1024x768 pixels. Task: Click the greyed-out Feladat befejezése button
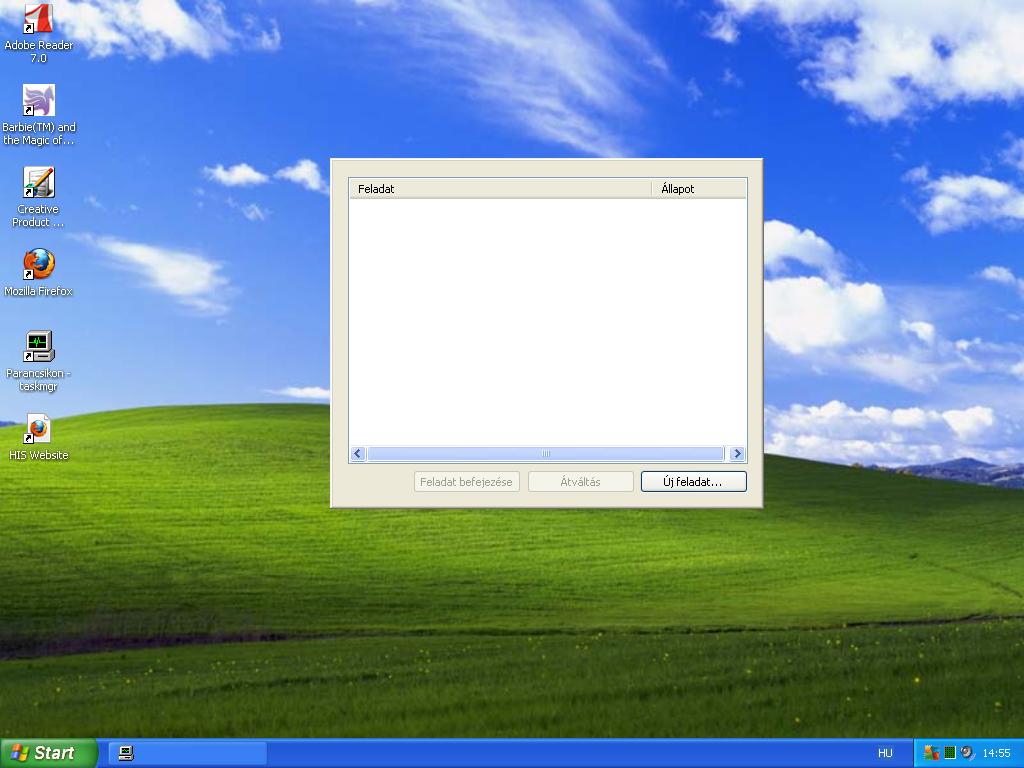click(466, 482)
